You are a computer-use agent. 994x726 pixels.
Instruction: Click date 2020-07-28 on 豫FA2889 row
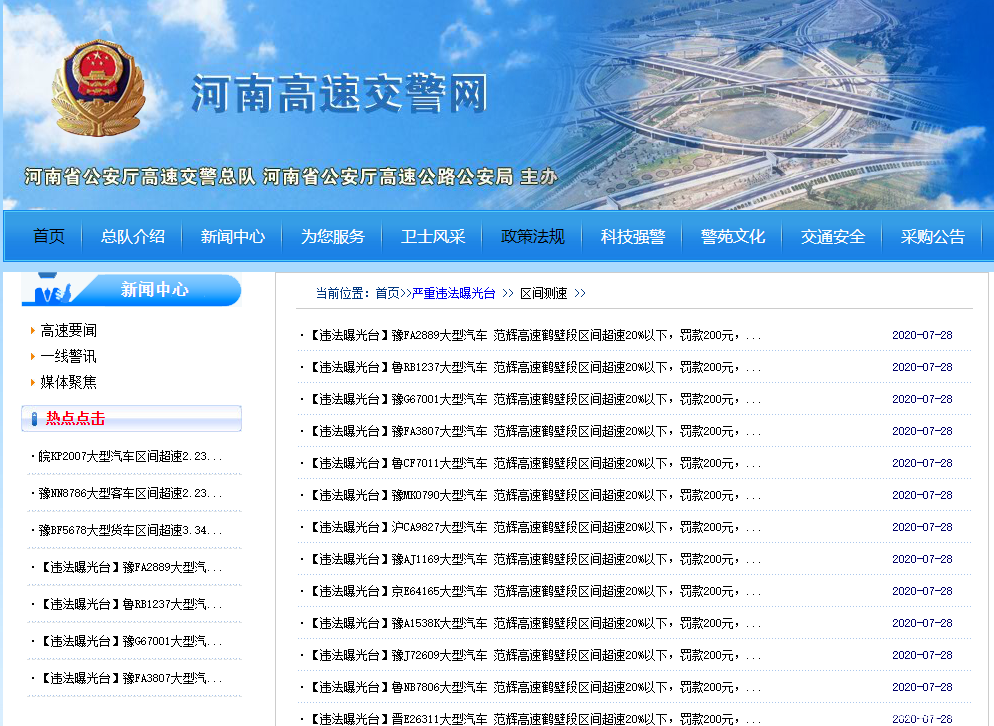(922, 335)
